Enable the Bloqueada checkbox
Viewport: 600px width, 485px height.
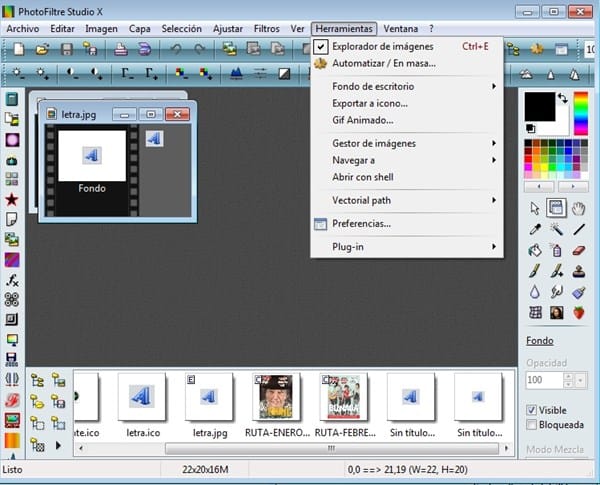click(532, 424)
